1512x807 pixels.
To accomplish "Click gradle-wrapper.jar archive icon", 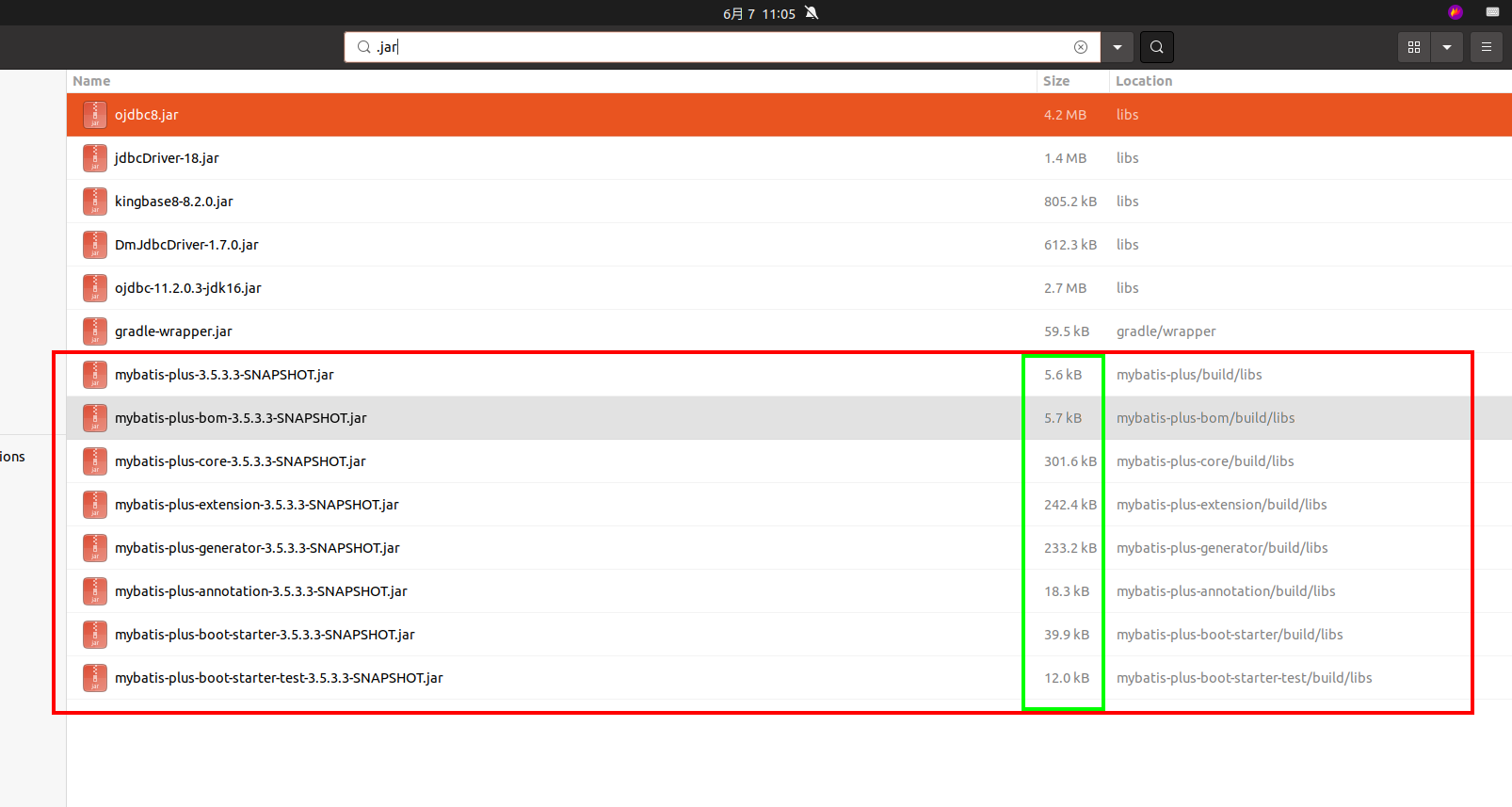I will (95, 331).
